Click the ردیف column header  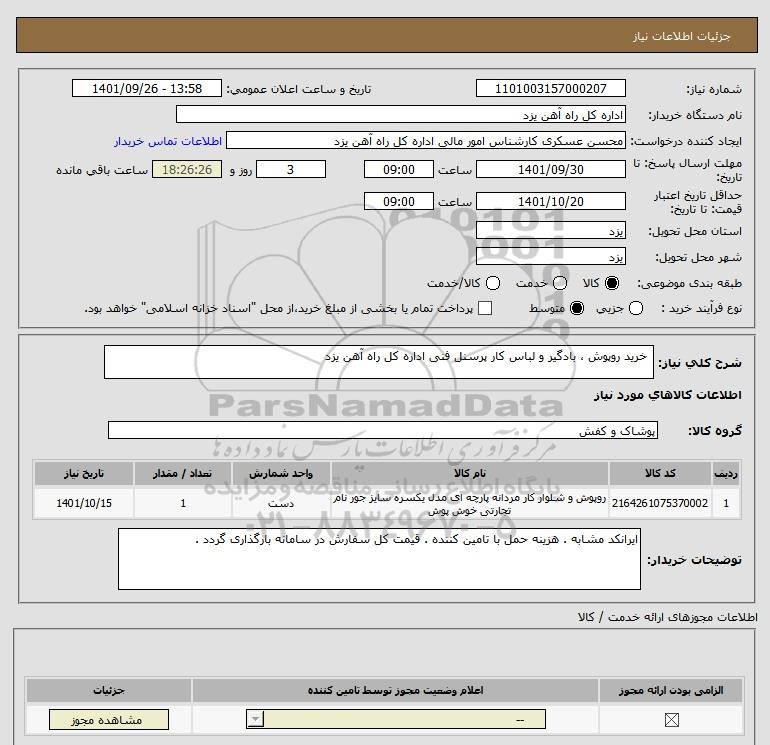coord(726,473)
